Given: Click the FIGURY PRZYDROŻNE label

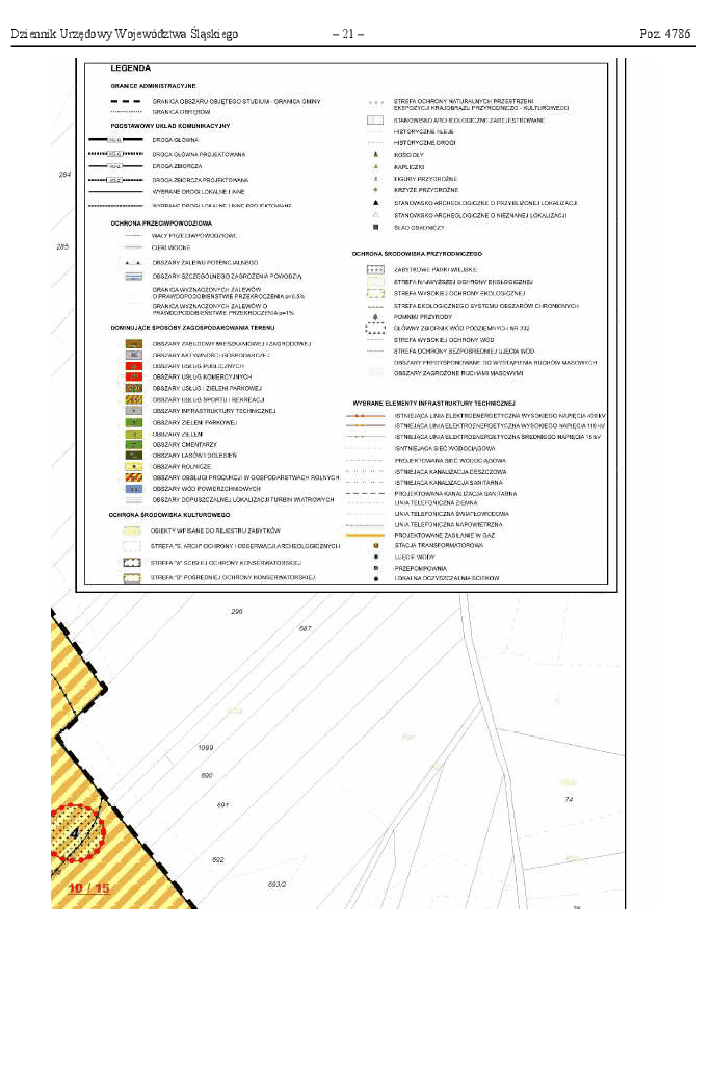Looking at the screenshot, I should click(x=425, y=179).
